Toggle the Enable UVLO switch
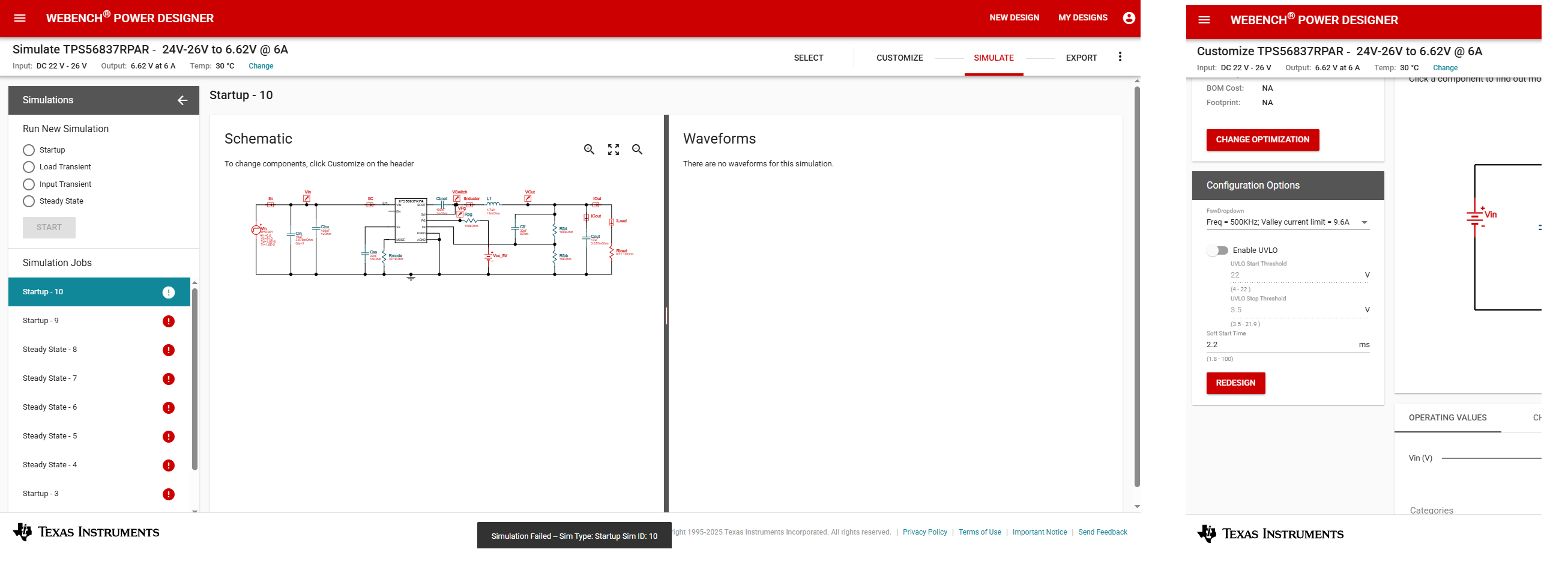The image size is (1568, 567). [x=1217, y=250]
